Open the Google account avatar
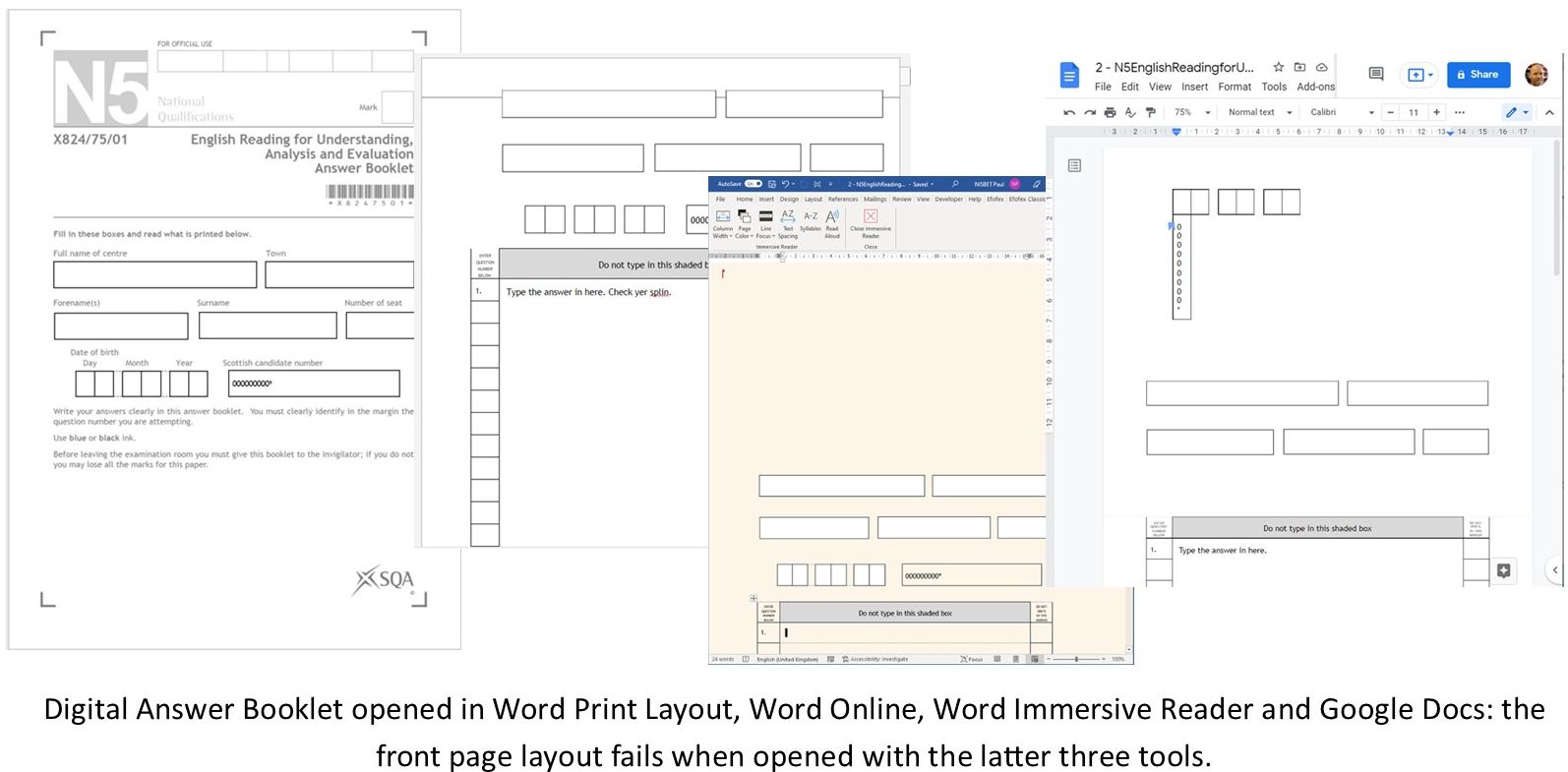The image size is (1568, 772). (x=1537, y=74)
